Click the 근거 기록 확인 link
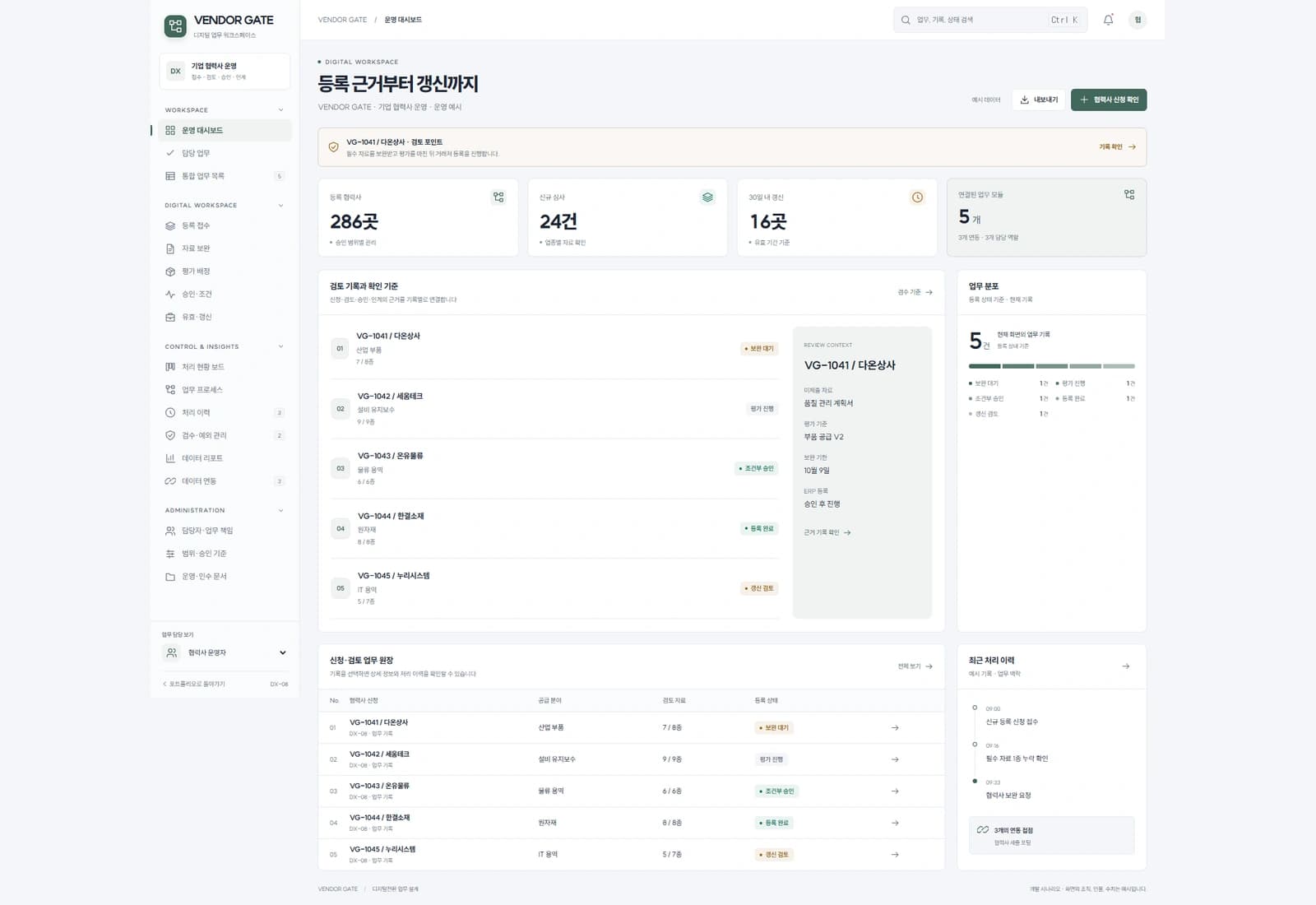The height and width of the screenshot is (905, 1316). pos(827,533)
